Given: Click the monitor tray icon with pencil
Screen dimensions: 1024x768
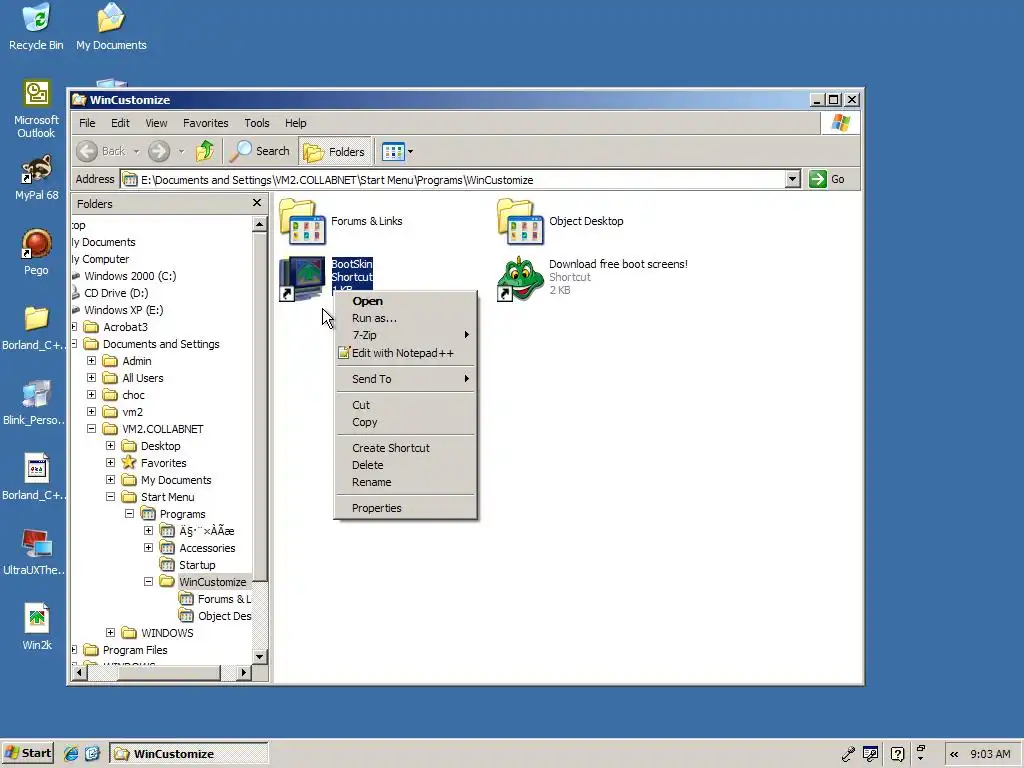Looking at the screenshot, I should tap(871, 754).
